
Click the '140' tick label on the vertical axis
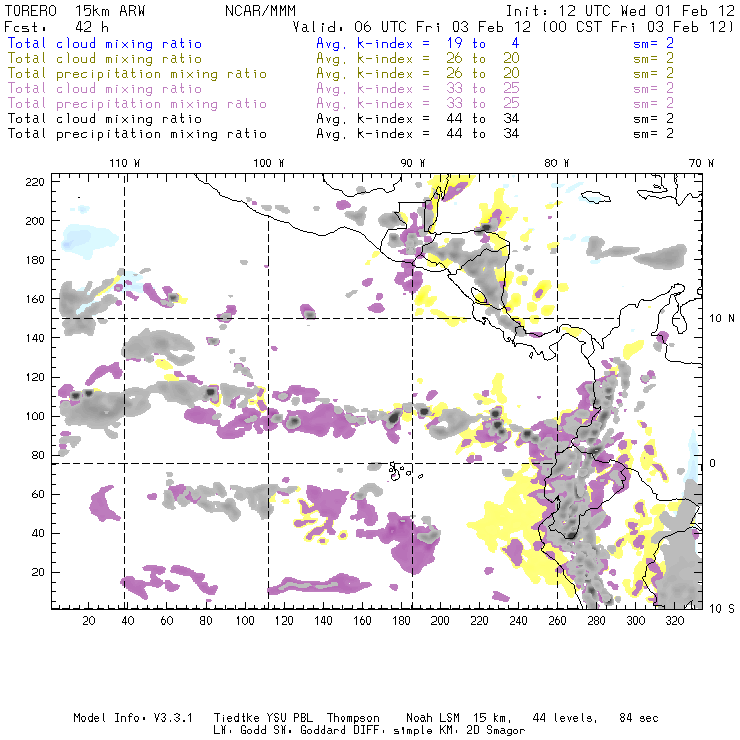[x=35, y=338]
